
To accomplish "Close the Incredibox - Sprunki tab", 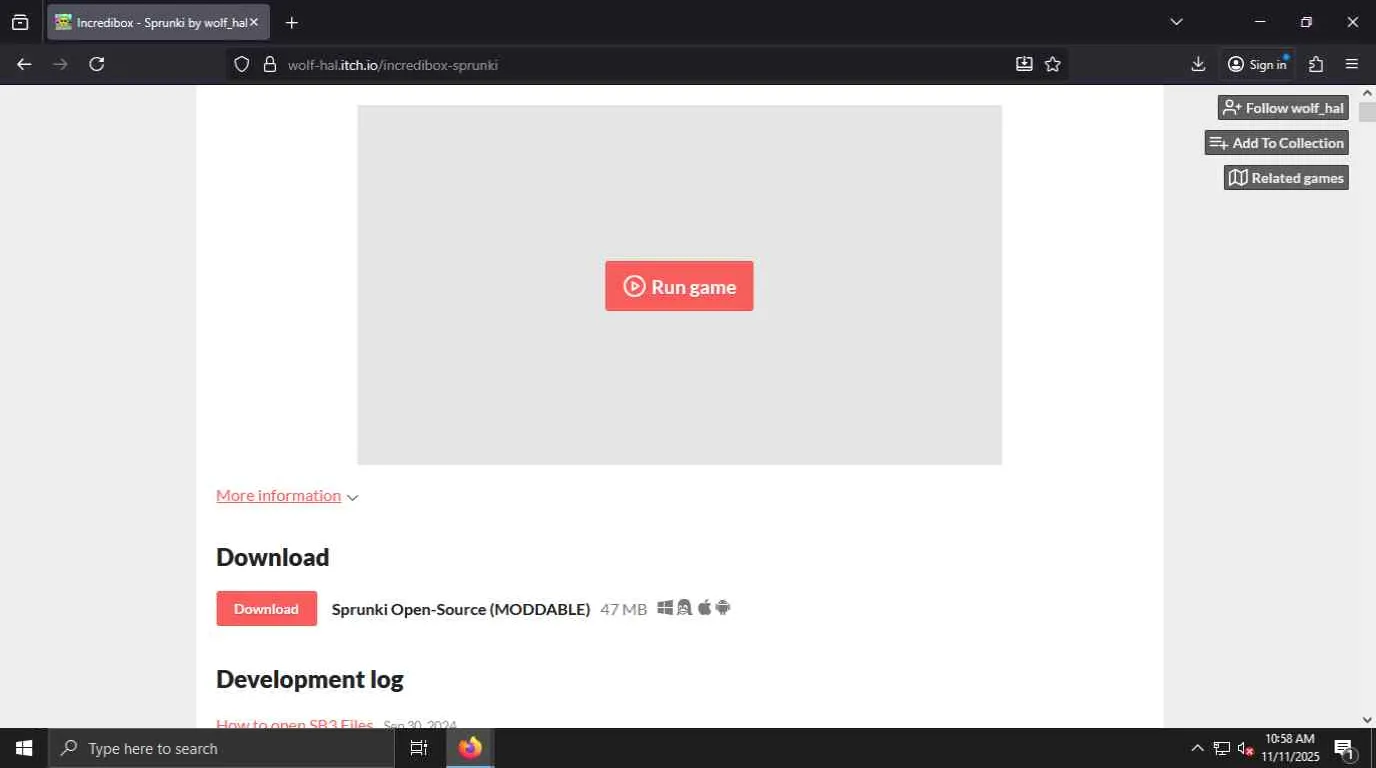I will (x=253, y=22).
